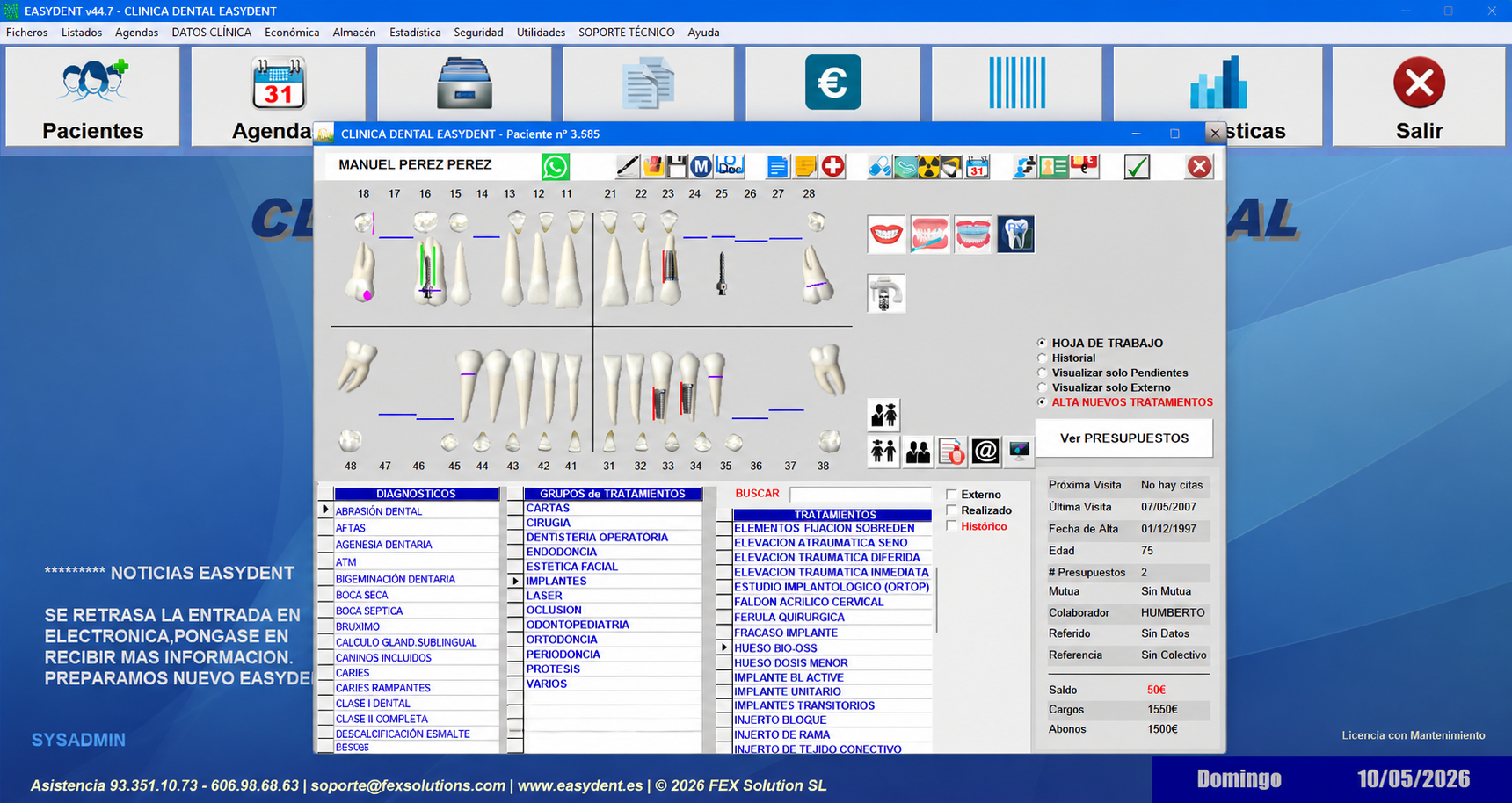Open the patient ID card icon
The image size is (1512, 803).
[1053, 166]
